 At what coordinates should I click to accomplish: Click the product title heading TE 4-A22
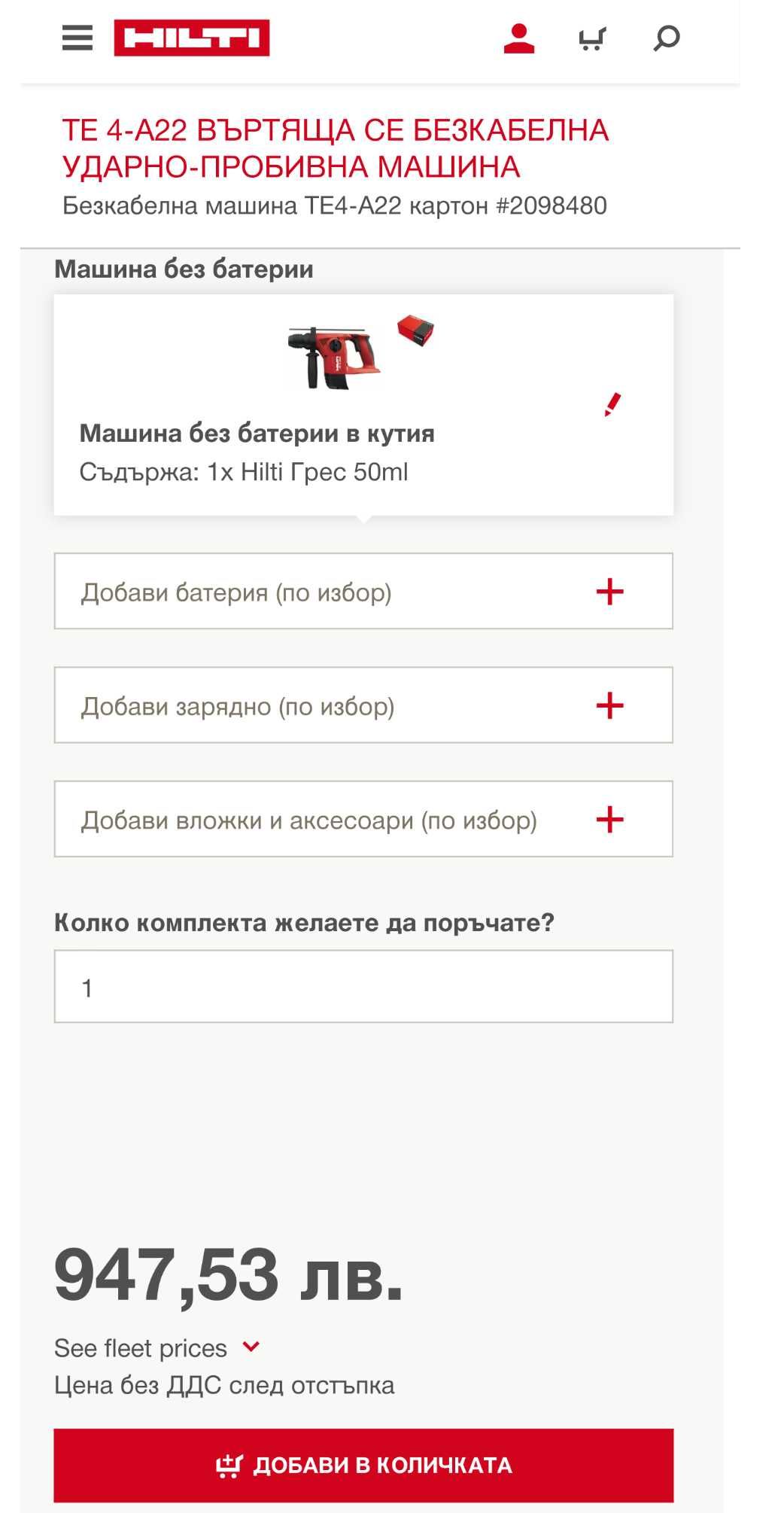336,148
